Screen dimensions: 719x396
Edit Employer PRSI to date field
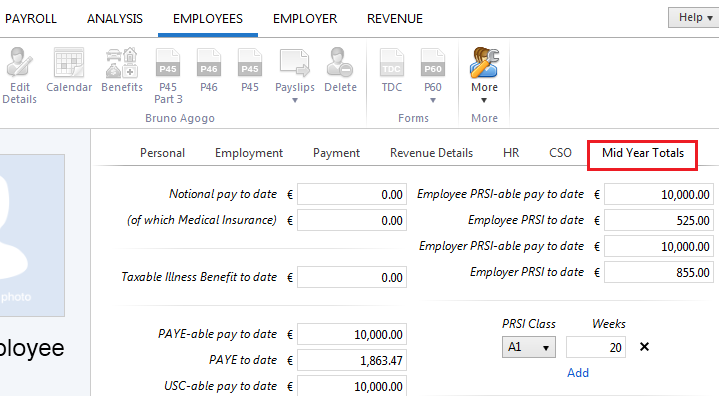tap(659, 273)
